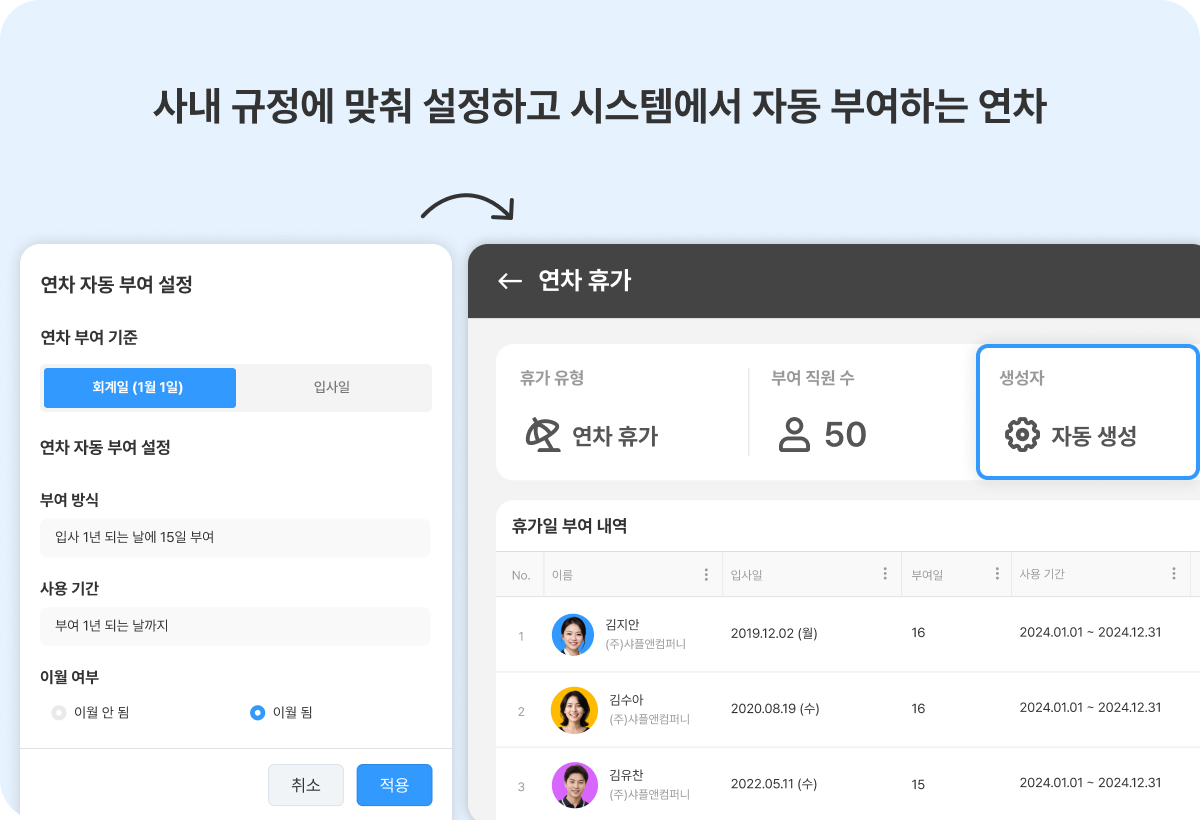Click the gear icon beside 자동 생성
Screen dimensions: 1200x820
point(1022,436)
